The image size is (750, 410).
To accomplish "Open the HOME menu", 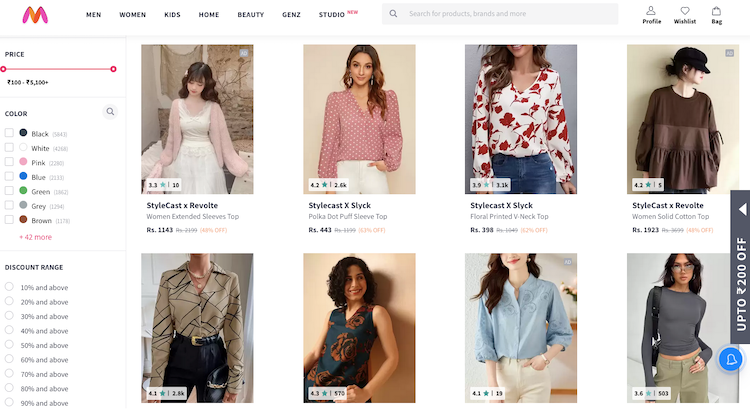I will [x=209, y=15].
